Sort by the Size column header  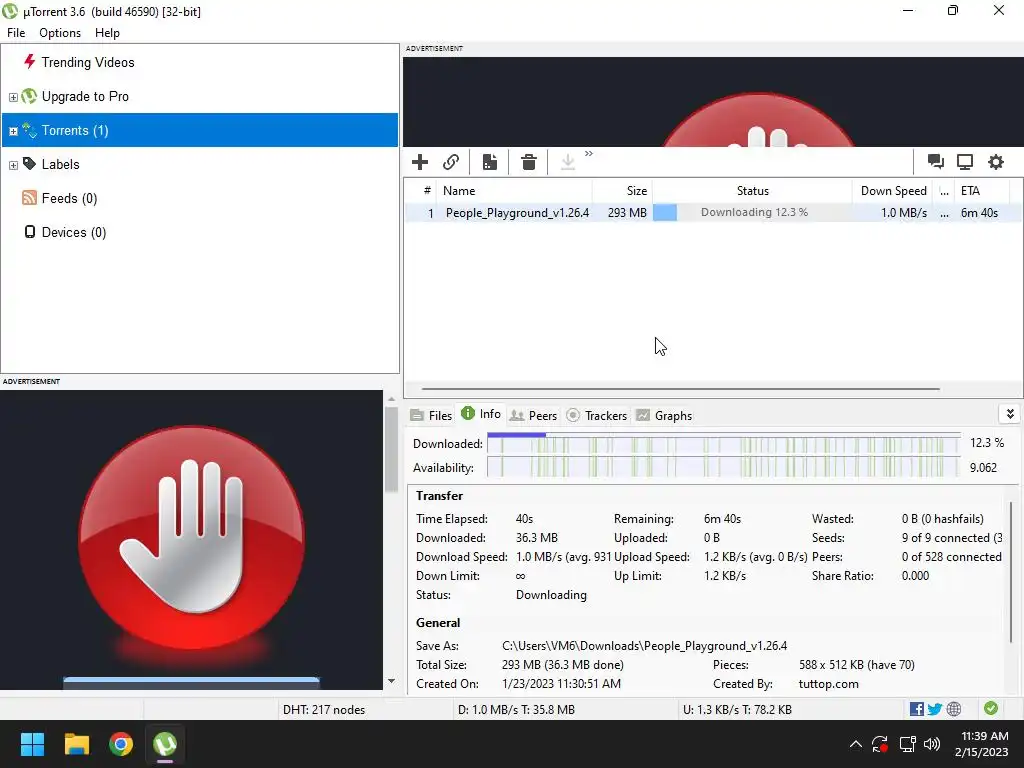[x=622, y=191]
